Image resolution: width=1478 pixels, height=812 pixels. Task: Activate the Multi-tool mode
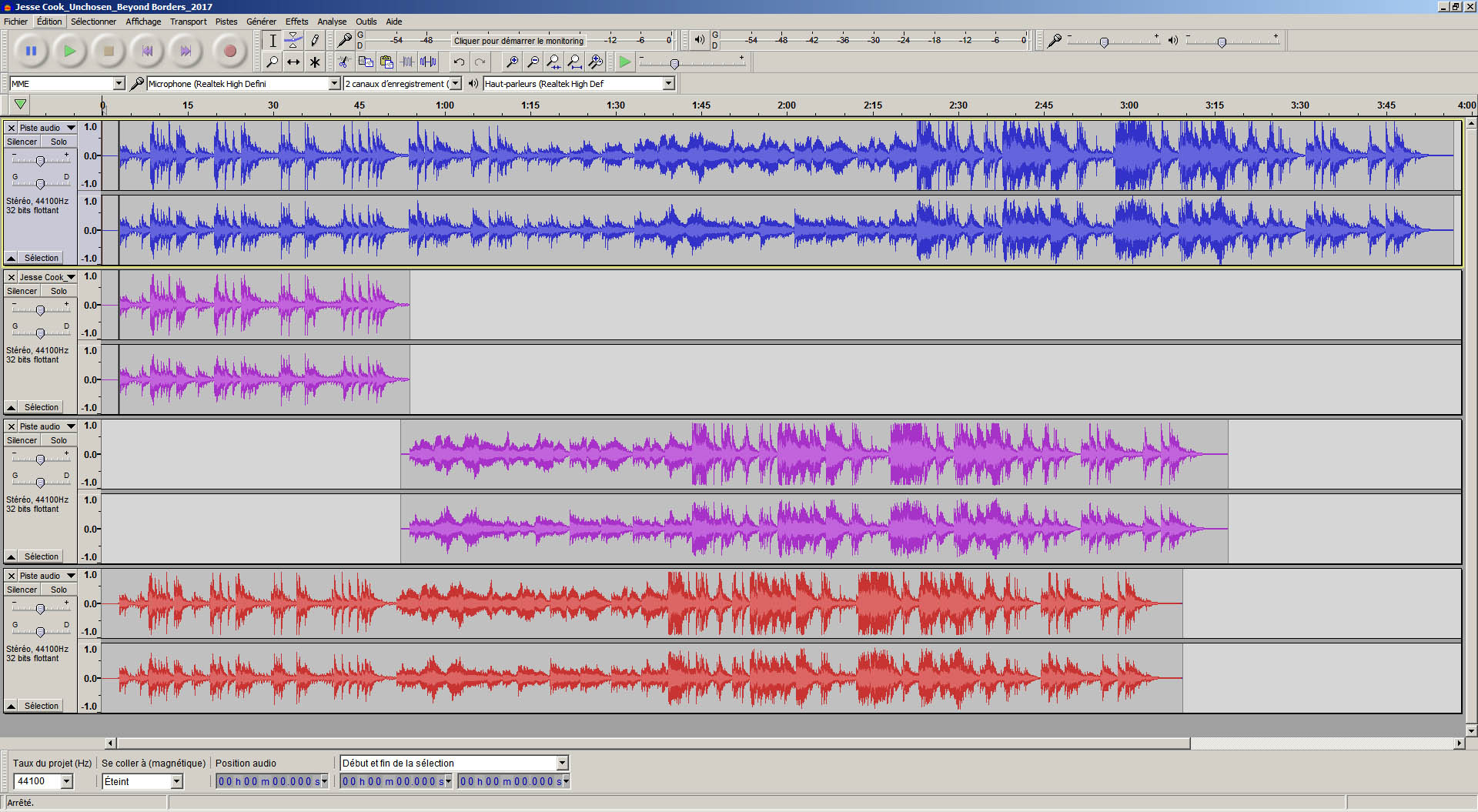(315, 62)
